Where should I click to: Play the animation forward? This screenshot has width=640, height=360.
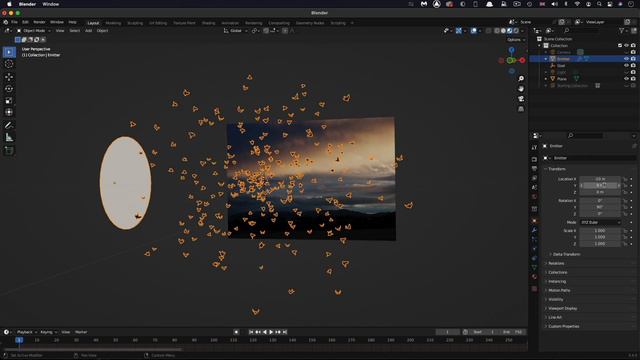click(x=271, y=332)
